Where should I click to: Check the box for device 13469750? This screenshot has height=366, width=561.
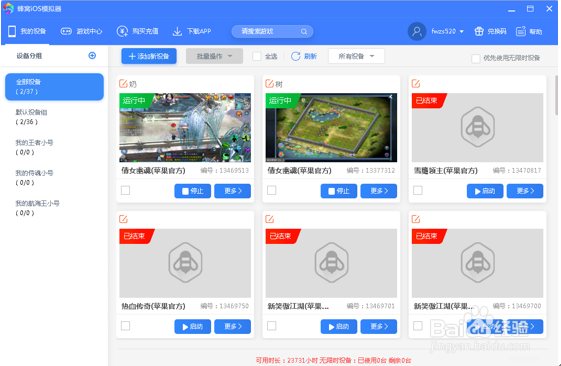(x=126, y=326)
